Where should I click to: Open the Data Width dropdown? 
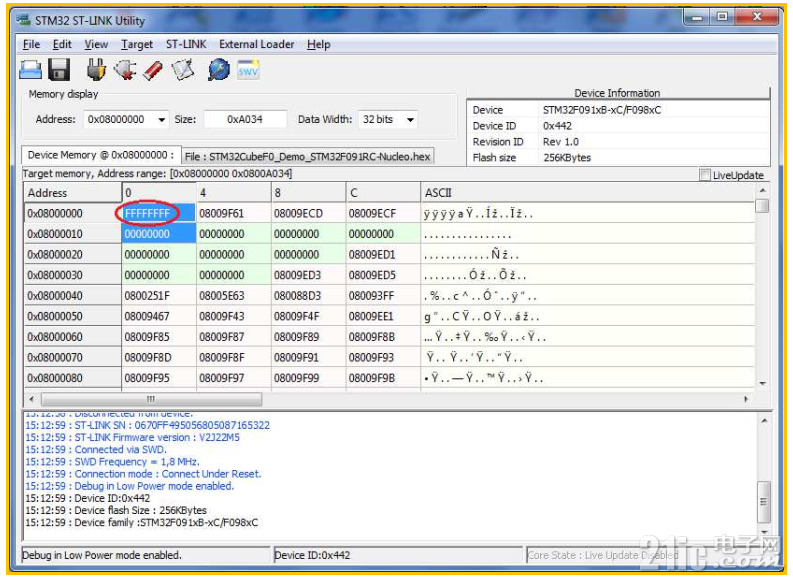coord(410,120)
